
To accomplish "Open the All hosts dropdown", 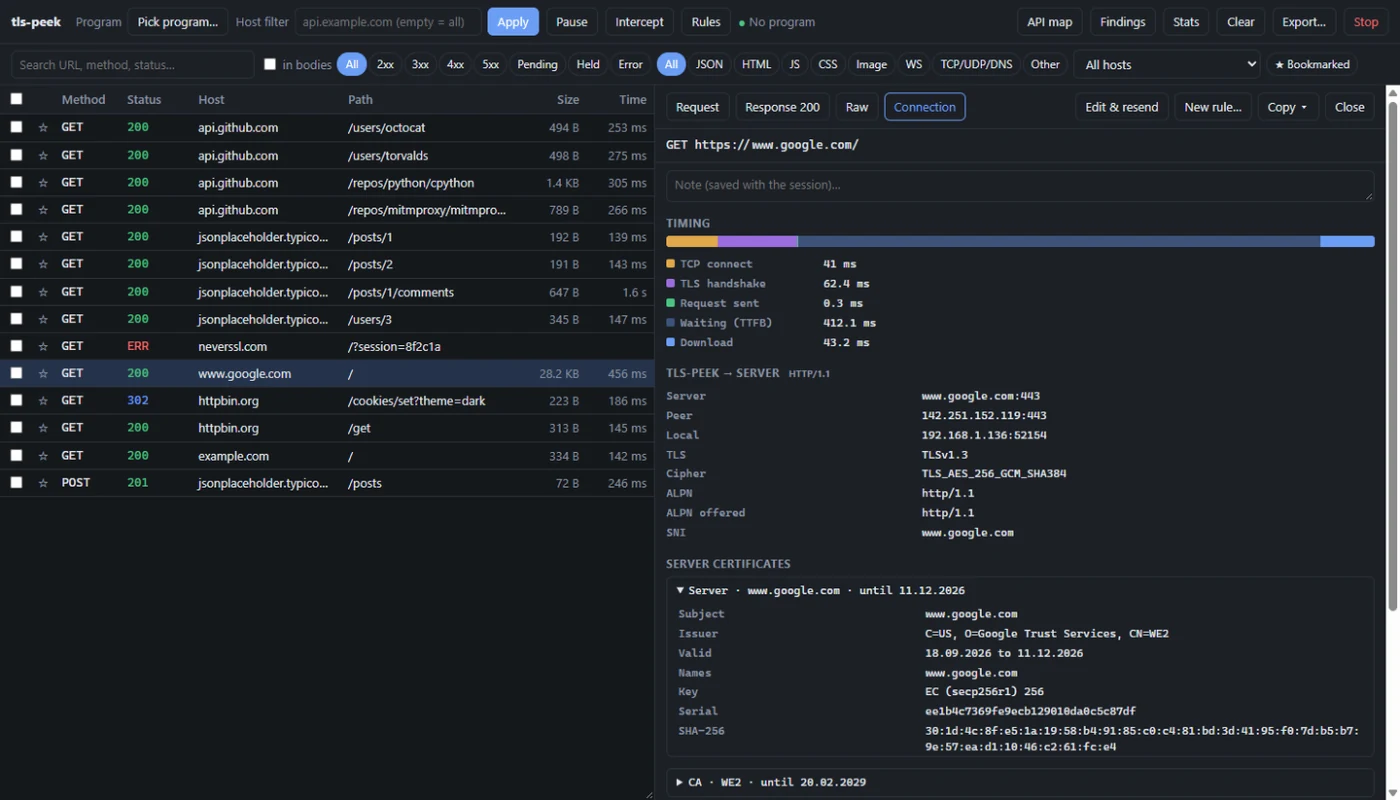I will [1167, 64].
